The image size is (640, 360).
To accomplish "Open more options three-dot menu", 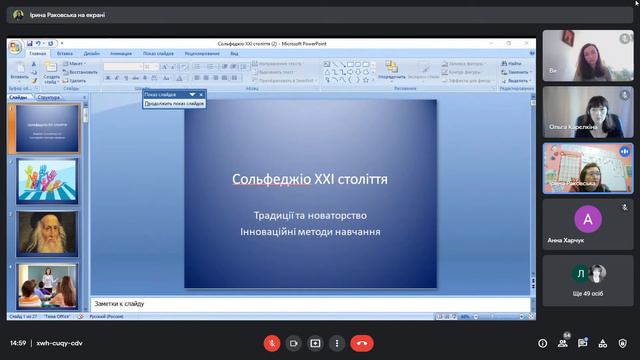I will 337,343.
